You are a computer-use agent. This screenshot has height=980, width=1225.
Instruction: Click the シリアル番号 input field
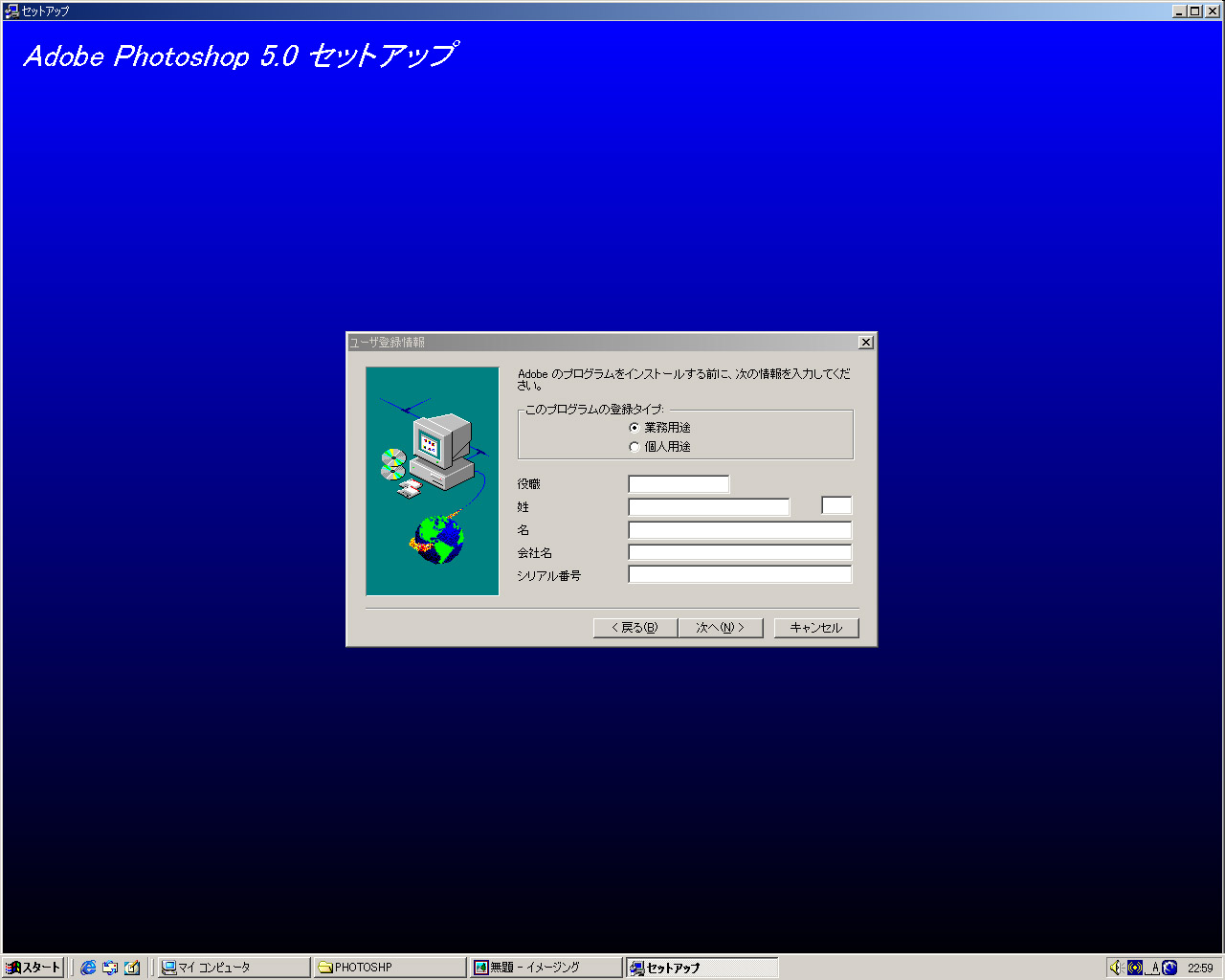tap(740, 574)
